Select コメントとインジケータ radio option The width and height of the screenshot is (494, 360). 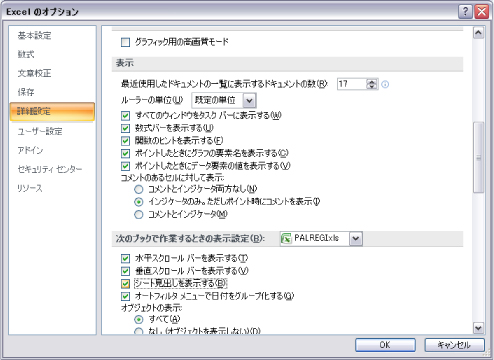(x=139, y=215)
